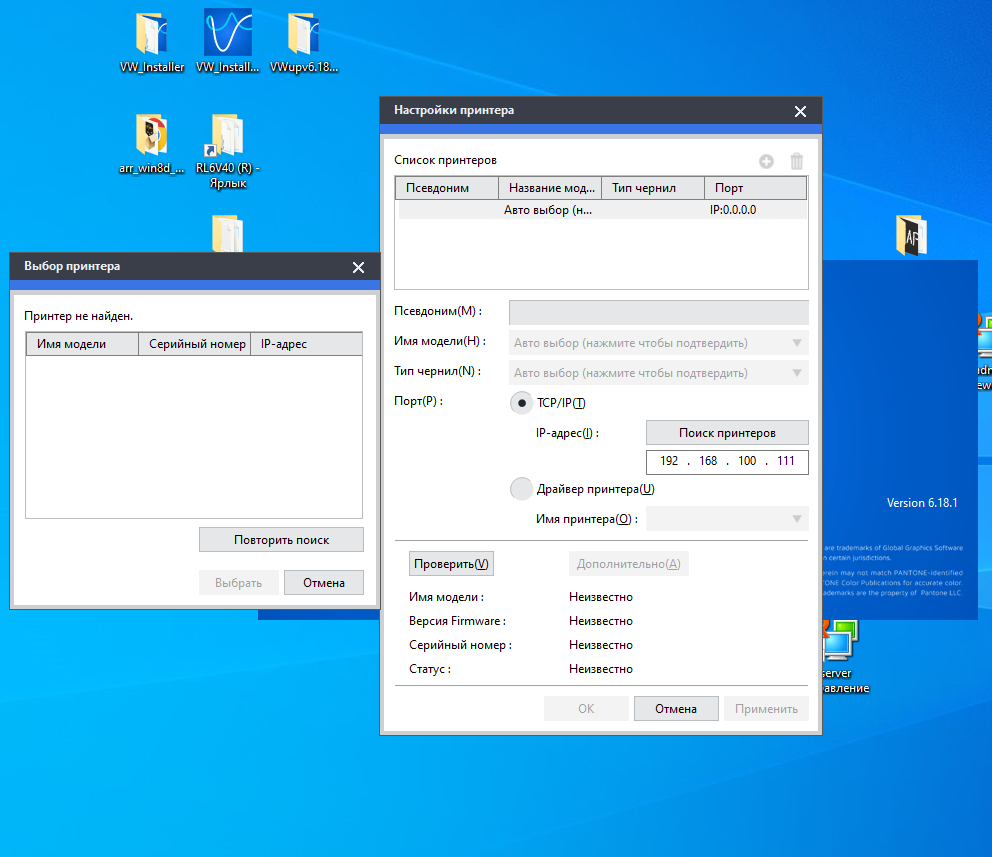
Task: Click Отмена in Настройки принтера window
Action: tap(676, 708)
